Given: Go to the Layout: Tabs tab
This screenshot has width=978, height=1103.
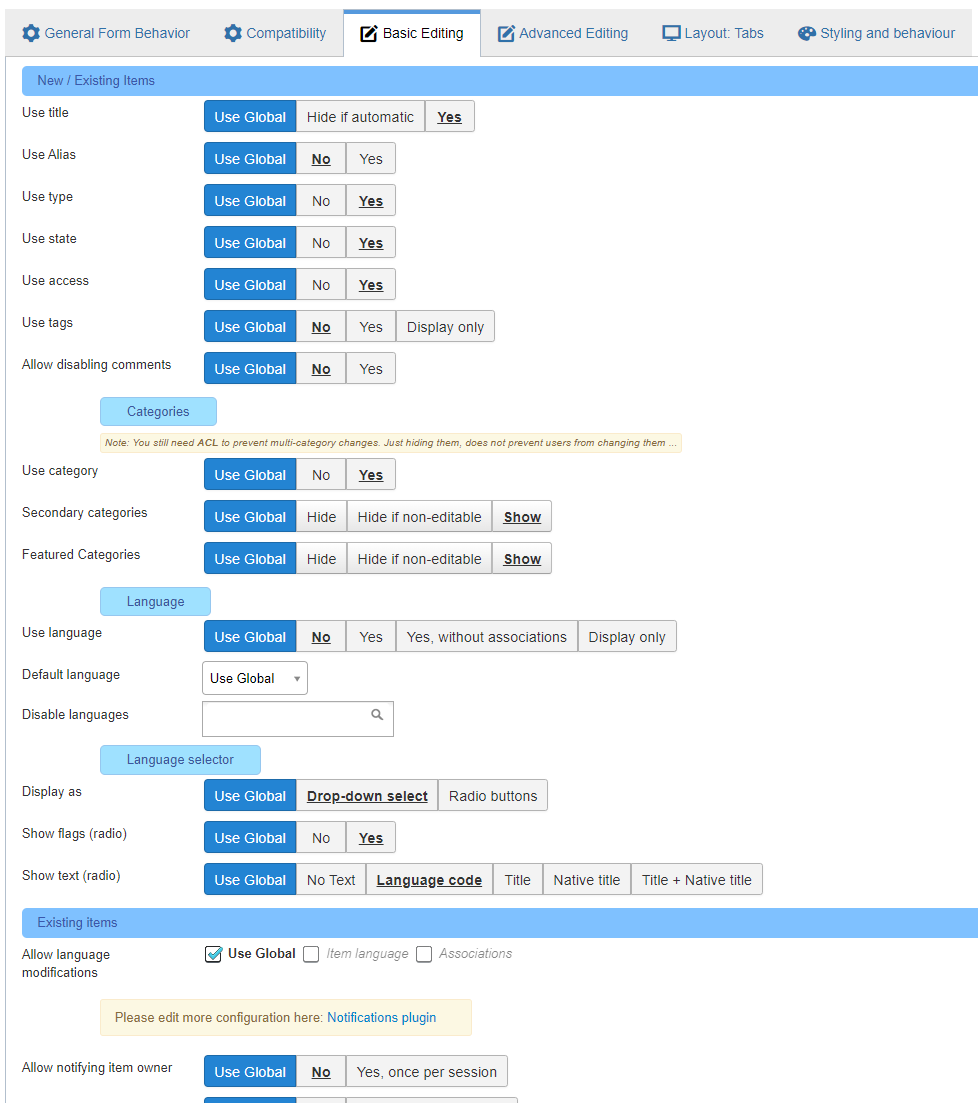Looking at the screenshot, I should [713, 33].
